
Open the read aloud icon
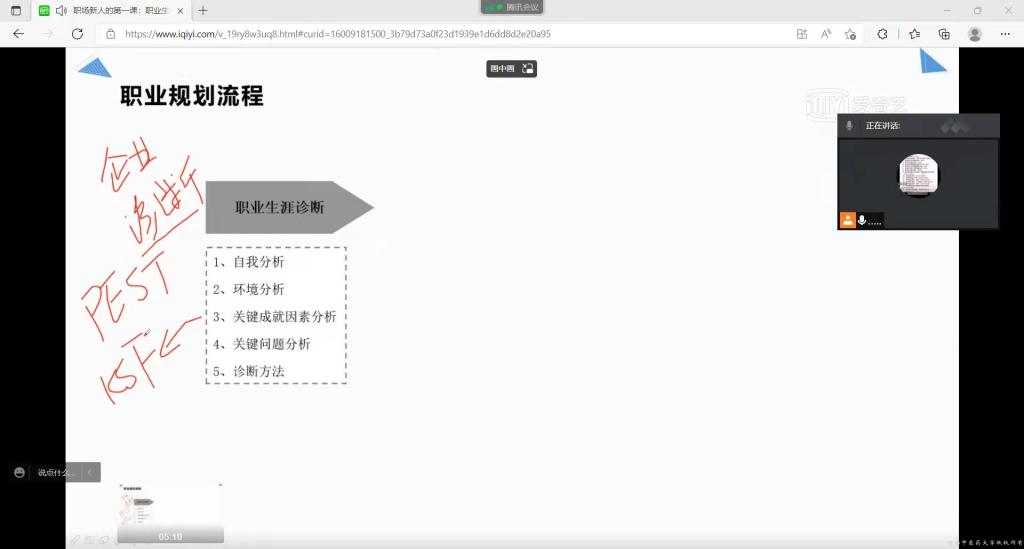click(826, 33)
